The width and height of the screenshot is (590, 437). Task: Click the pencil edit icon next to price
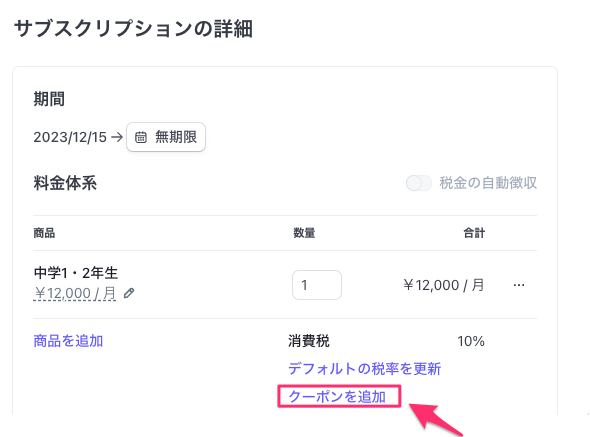click(129, 293)
